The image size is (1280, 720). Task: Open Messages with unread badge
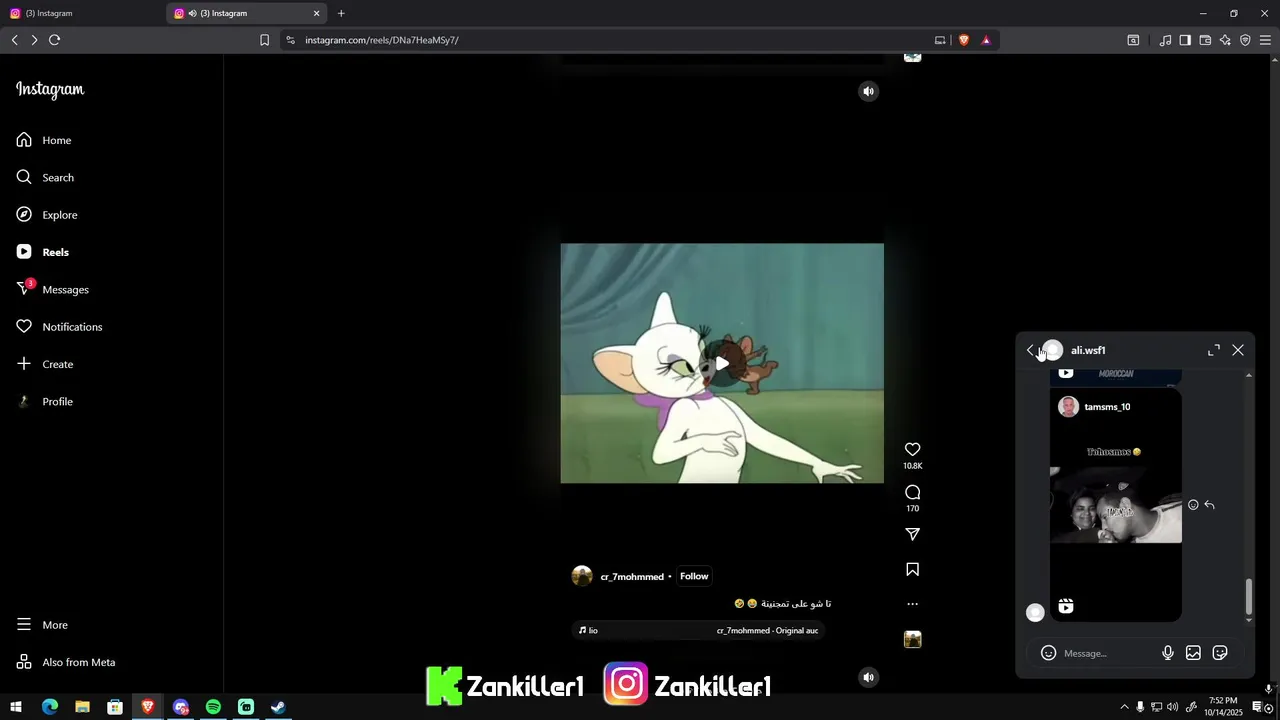point(65,289)
